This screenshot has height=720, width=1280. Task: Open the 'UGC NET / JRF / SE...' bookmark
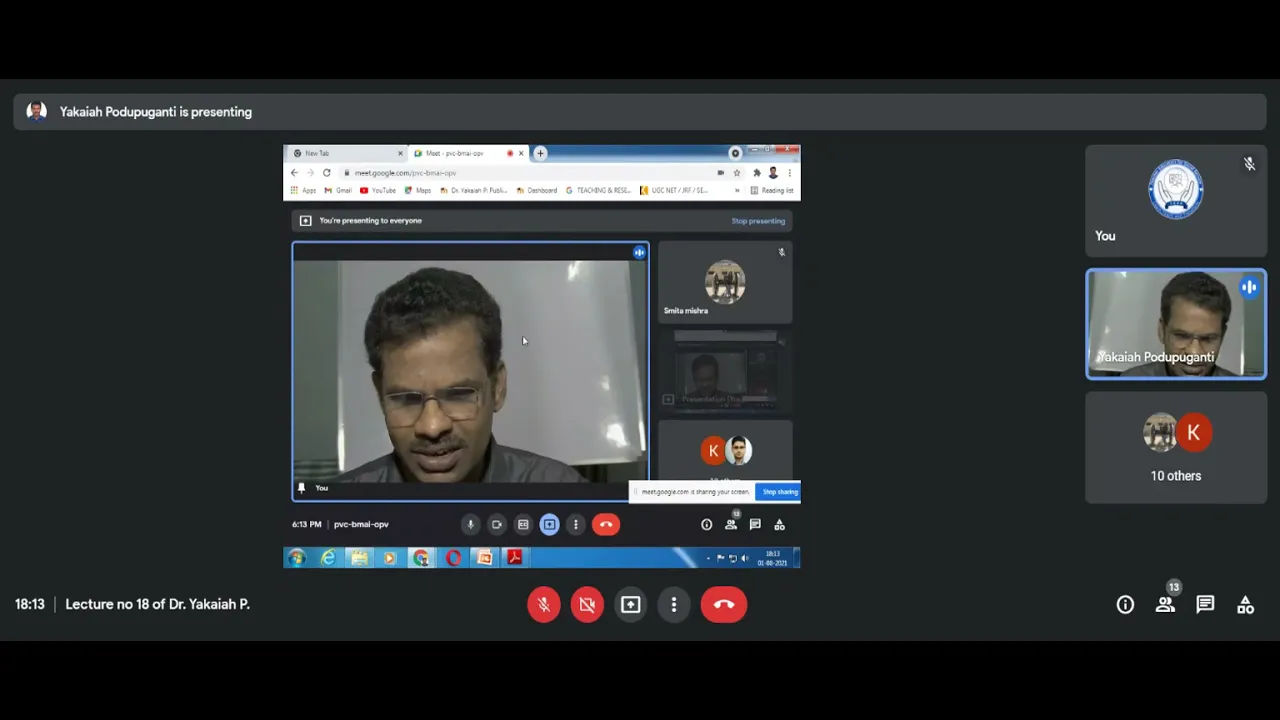(675, 190)
